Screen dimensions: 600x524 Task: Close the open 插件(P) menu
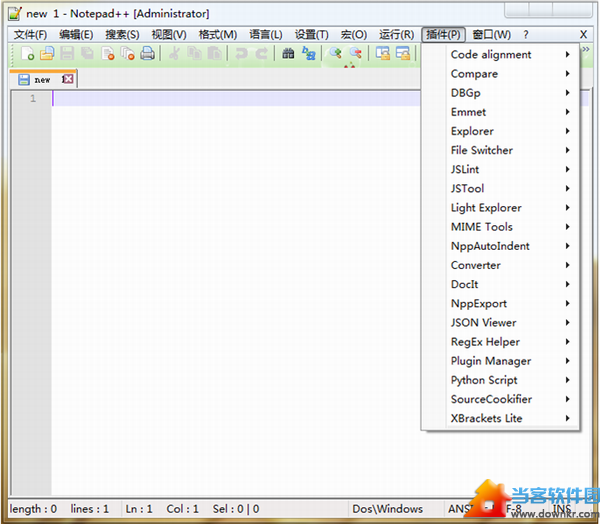pos(443,35)
